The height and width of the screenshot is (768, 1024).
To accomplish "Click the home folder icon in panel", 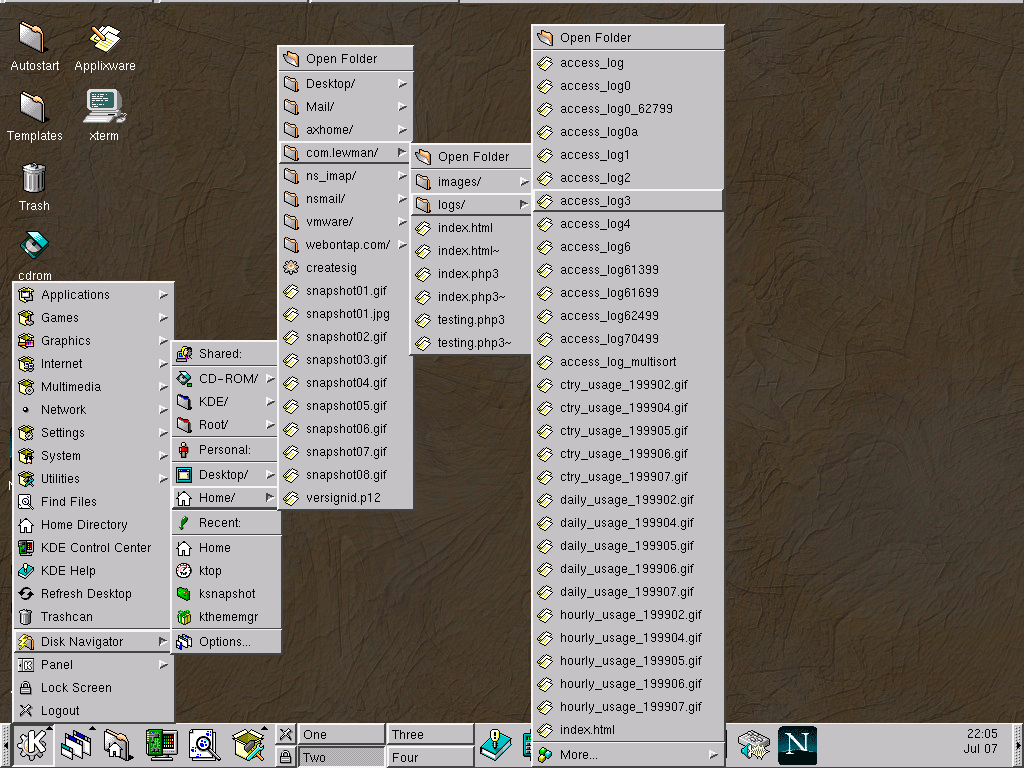I will pos(117,745).
